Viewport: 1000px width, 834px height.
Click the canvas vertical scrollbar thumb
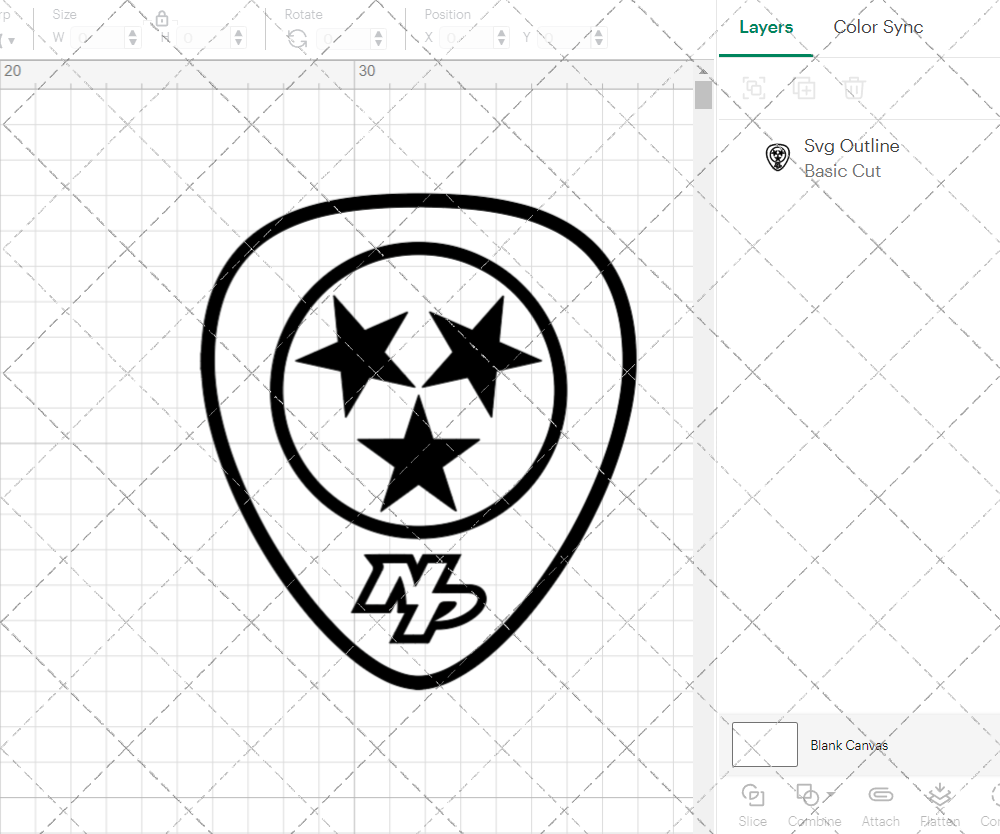(703, 95)
